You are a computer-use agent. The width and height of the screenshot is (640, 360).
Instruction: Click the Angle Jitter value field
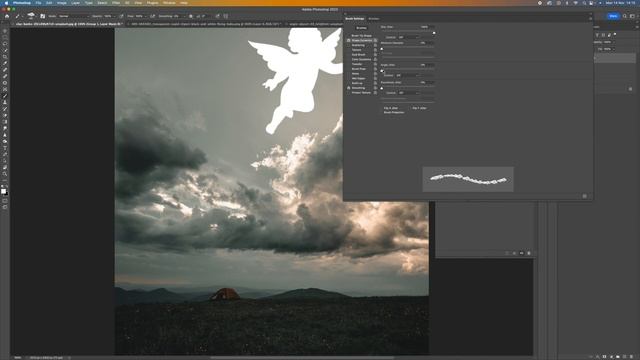(426, 65)
